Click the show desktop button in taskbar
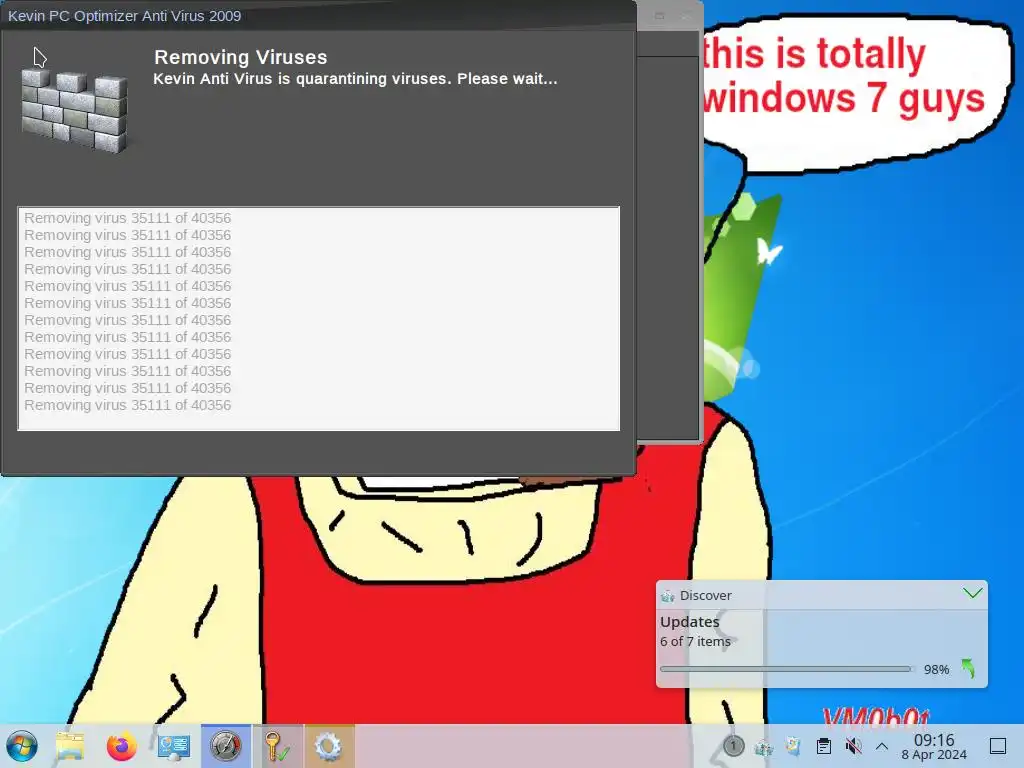Image resolution: width=1024 pixels, height=768 pixels. 998,746
